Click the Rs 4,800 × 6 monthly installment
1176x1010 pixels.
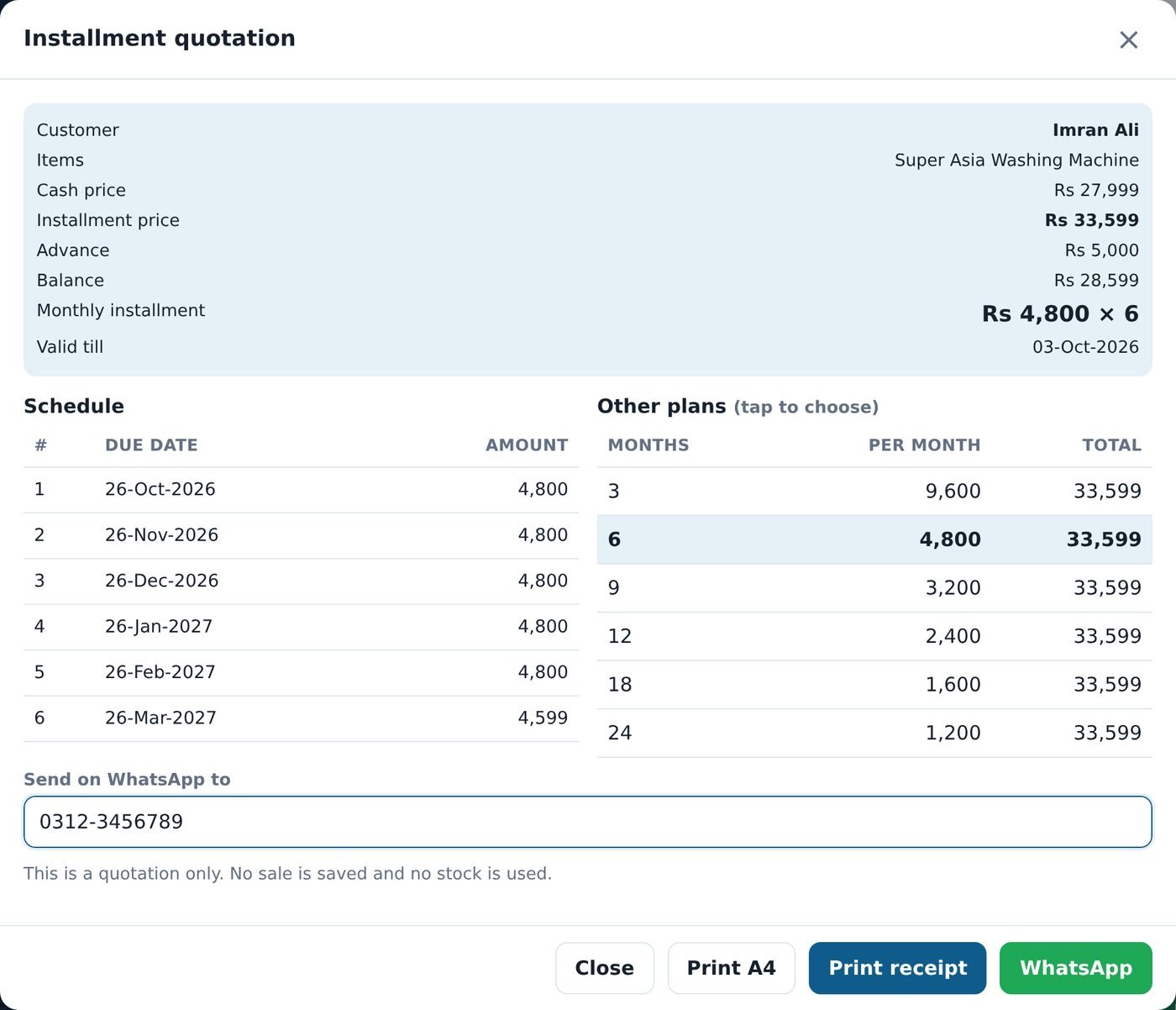(x=1060, y=314)
